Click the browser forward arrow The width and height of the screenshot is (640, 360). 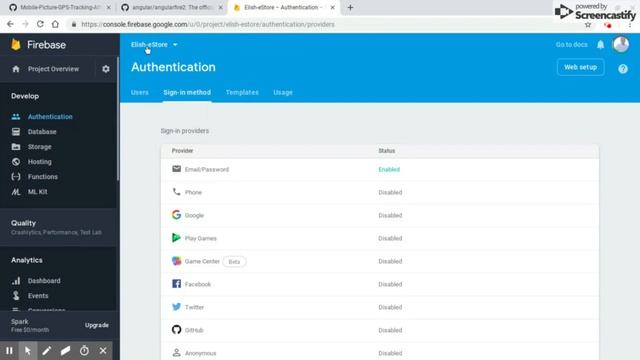pos(25,24)
